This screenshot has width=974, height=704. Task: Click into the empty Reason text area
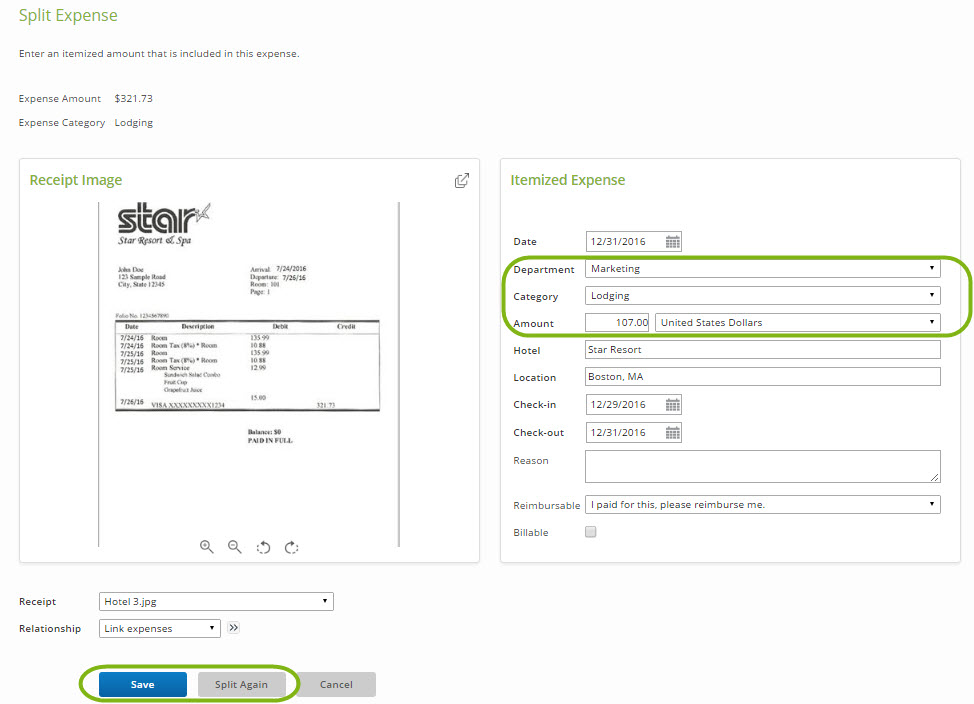click(x=763, y=467)
